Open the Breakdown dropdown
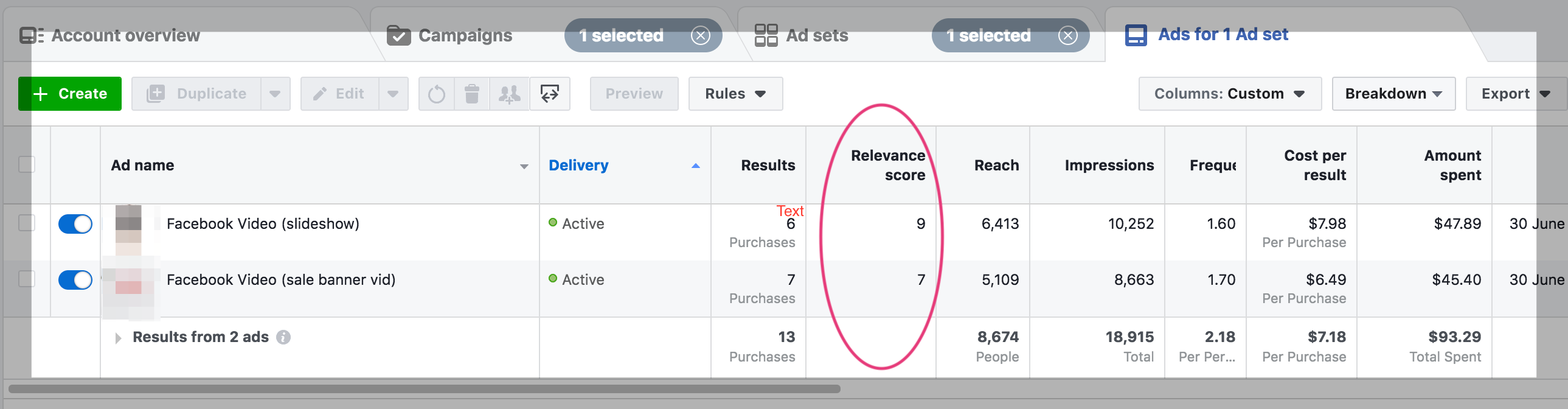The image size is (1568, 409). click(1393, 94)
